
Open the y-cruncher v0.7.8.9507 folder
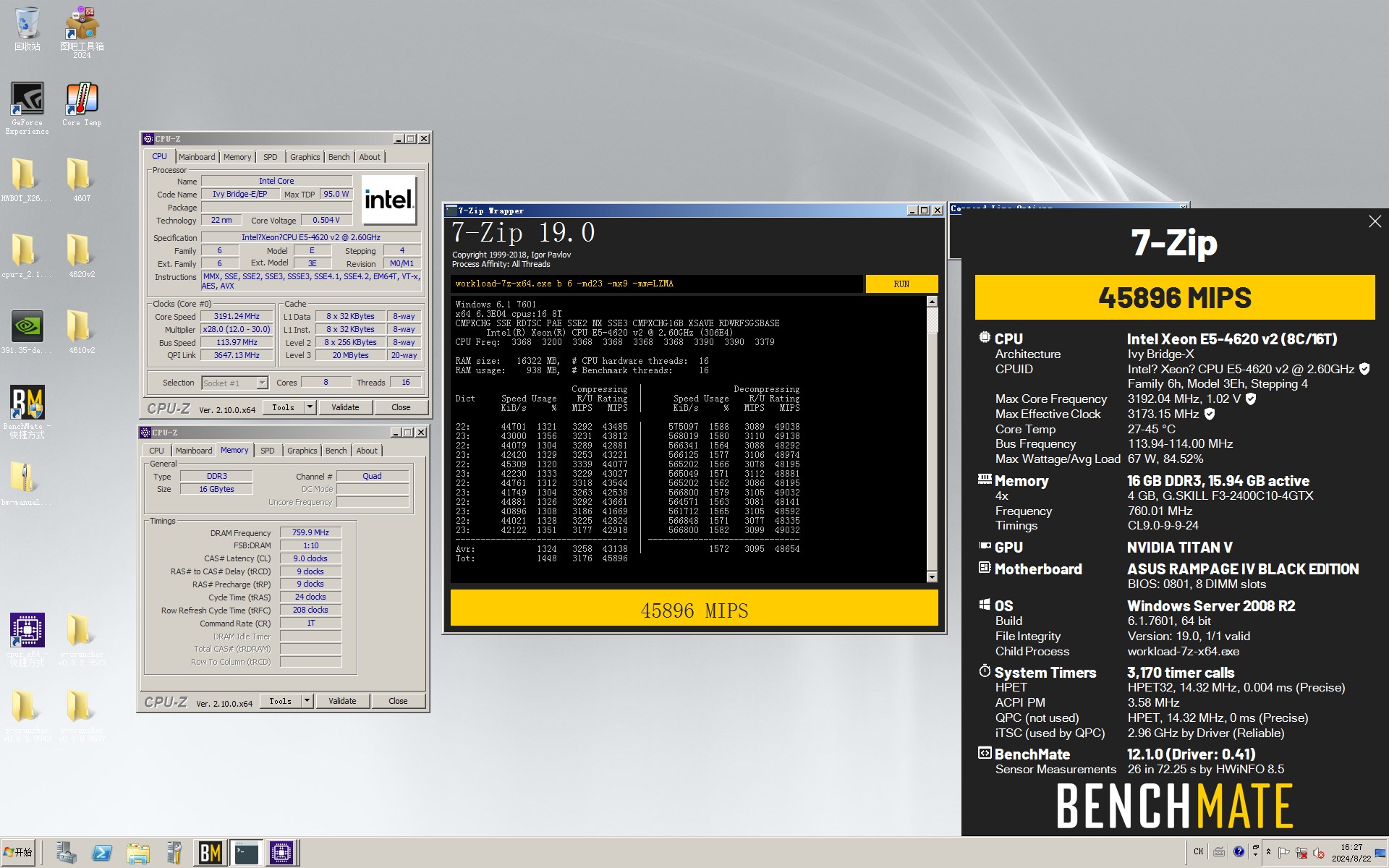click(81, 715)
